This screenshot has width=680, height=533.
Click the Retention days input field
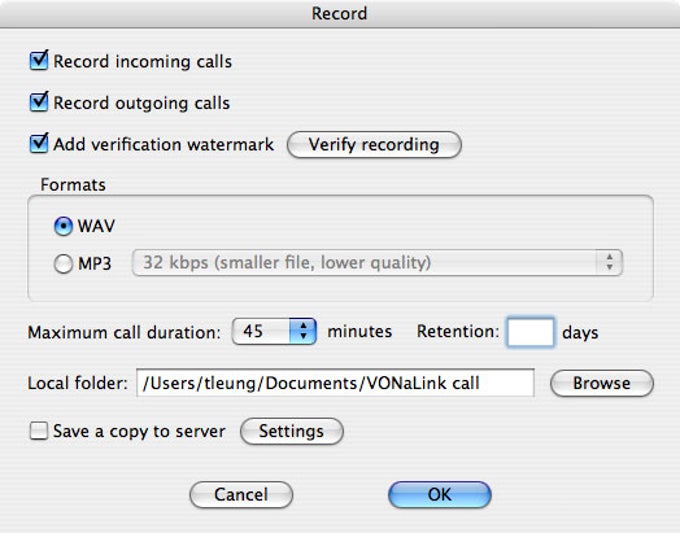(x=530, y=331)
